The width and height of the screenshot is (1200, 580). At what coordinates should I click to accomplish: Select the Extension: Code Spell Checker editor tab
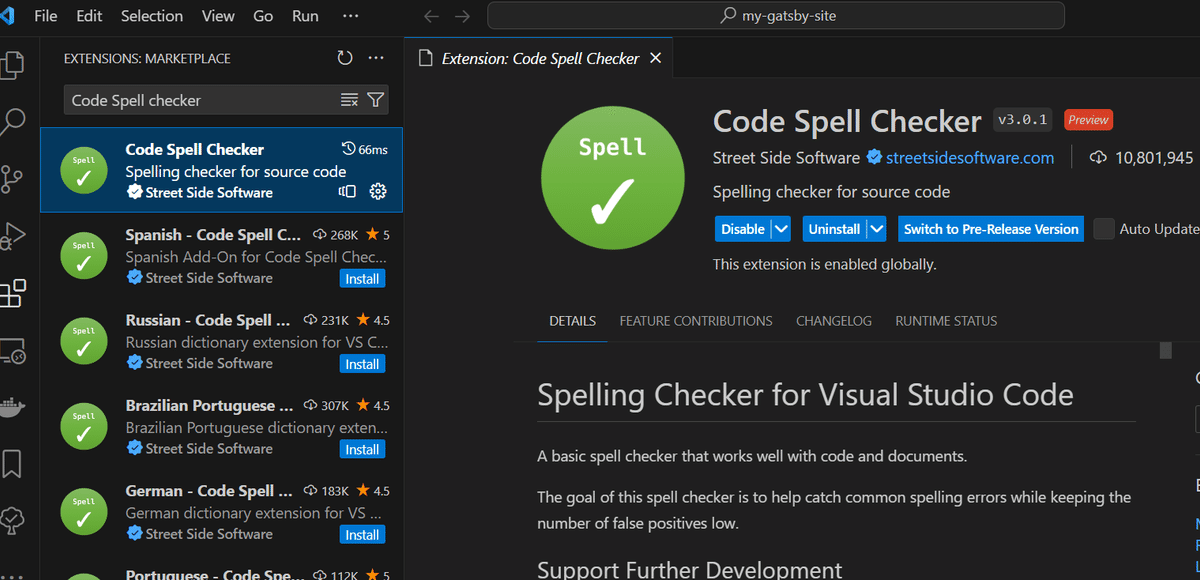(x=540, y=58)
